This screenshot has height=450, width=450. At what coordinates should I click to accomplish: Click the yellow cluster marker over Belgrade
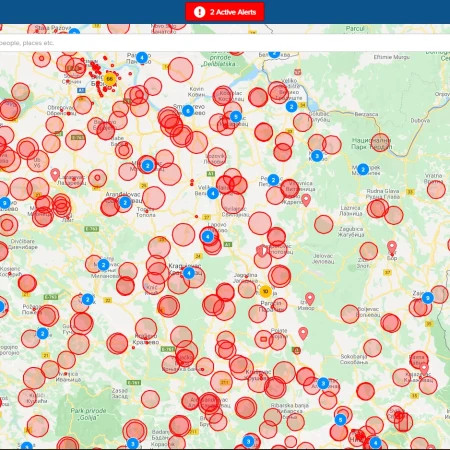[x=110, y=79]
